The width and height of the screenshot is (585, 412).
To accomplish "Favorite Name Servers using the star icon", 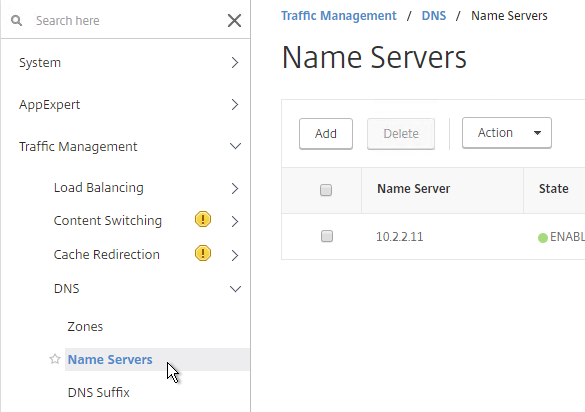I will click(55, 359).
